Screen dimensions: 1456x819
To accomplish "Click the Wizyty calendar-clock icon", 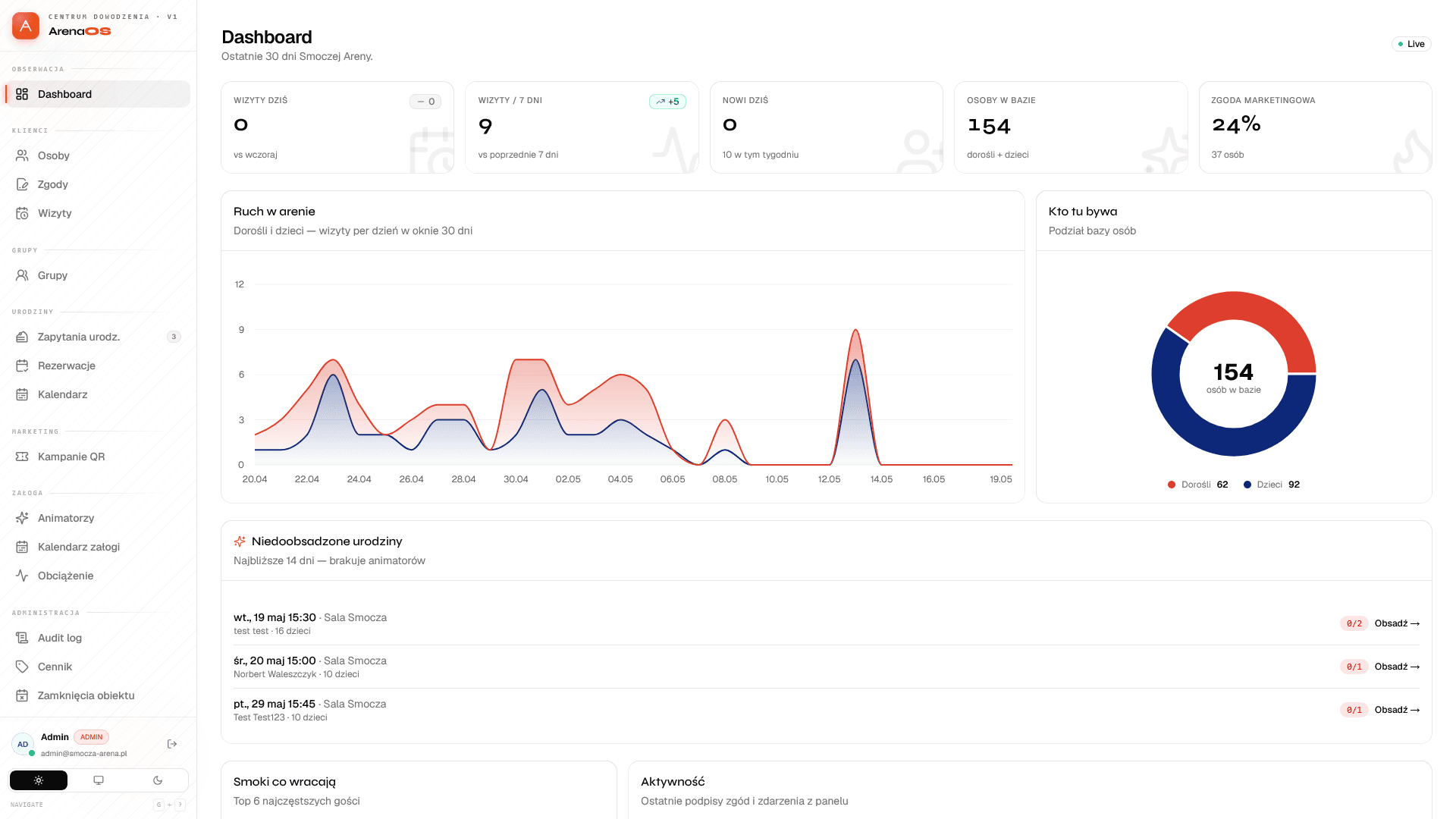I will (22, 213).
